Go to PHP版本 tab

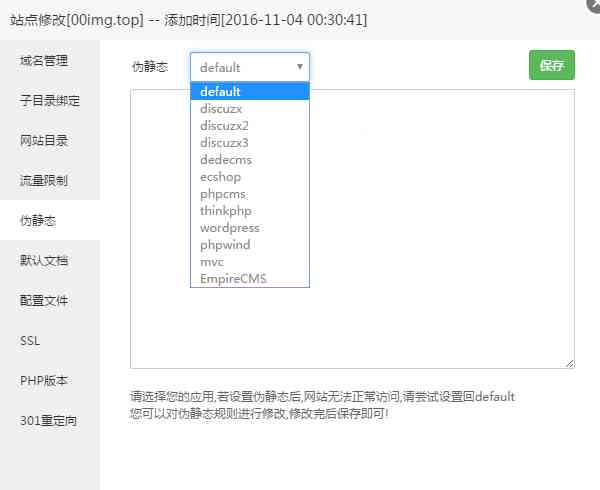[x=50, y=380]
